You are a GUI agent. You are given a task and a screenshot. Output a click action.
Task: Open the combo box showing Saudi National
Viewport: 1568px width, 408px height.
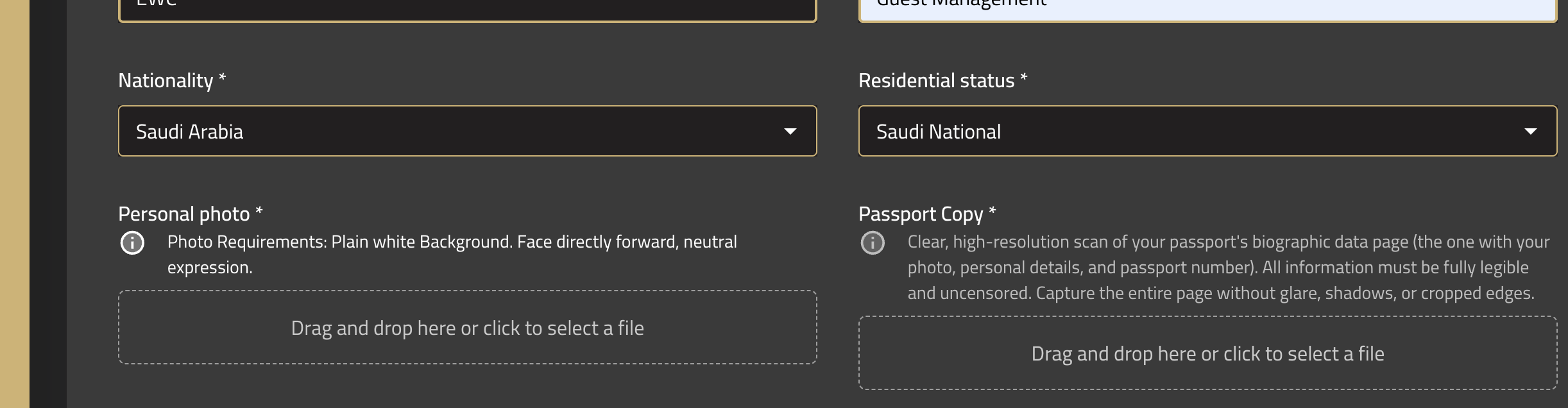tap(1207, 131)
